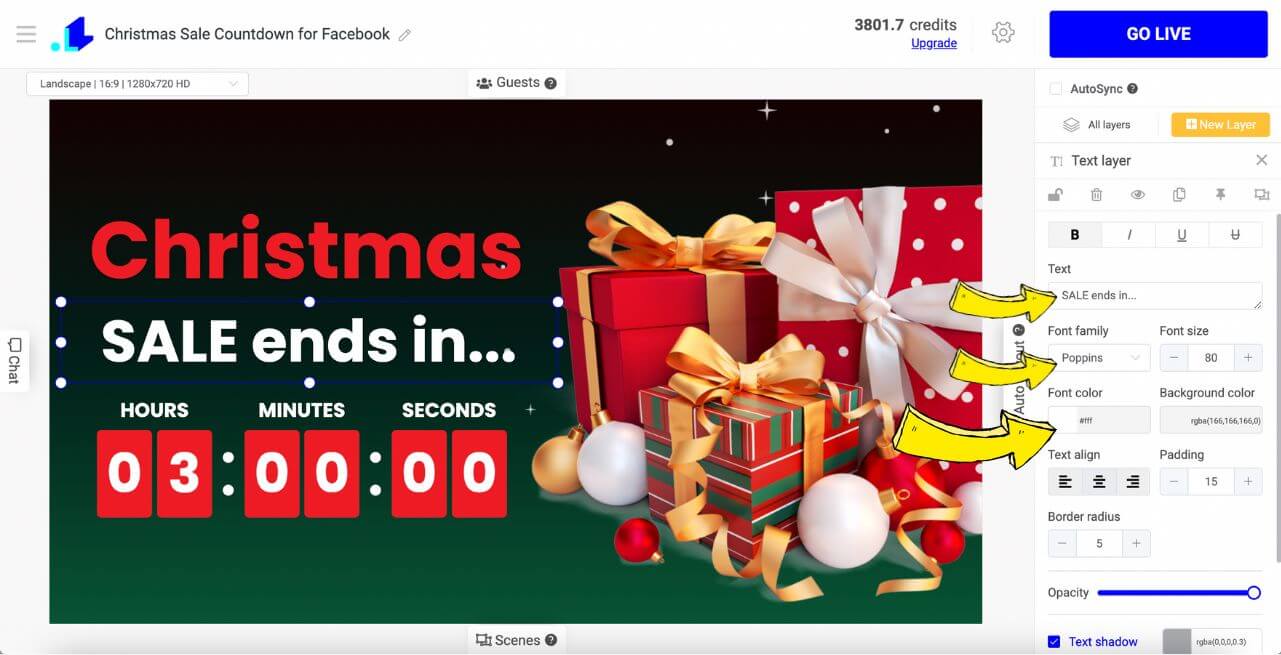Open the Scenes tab

[517, 641]
